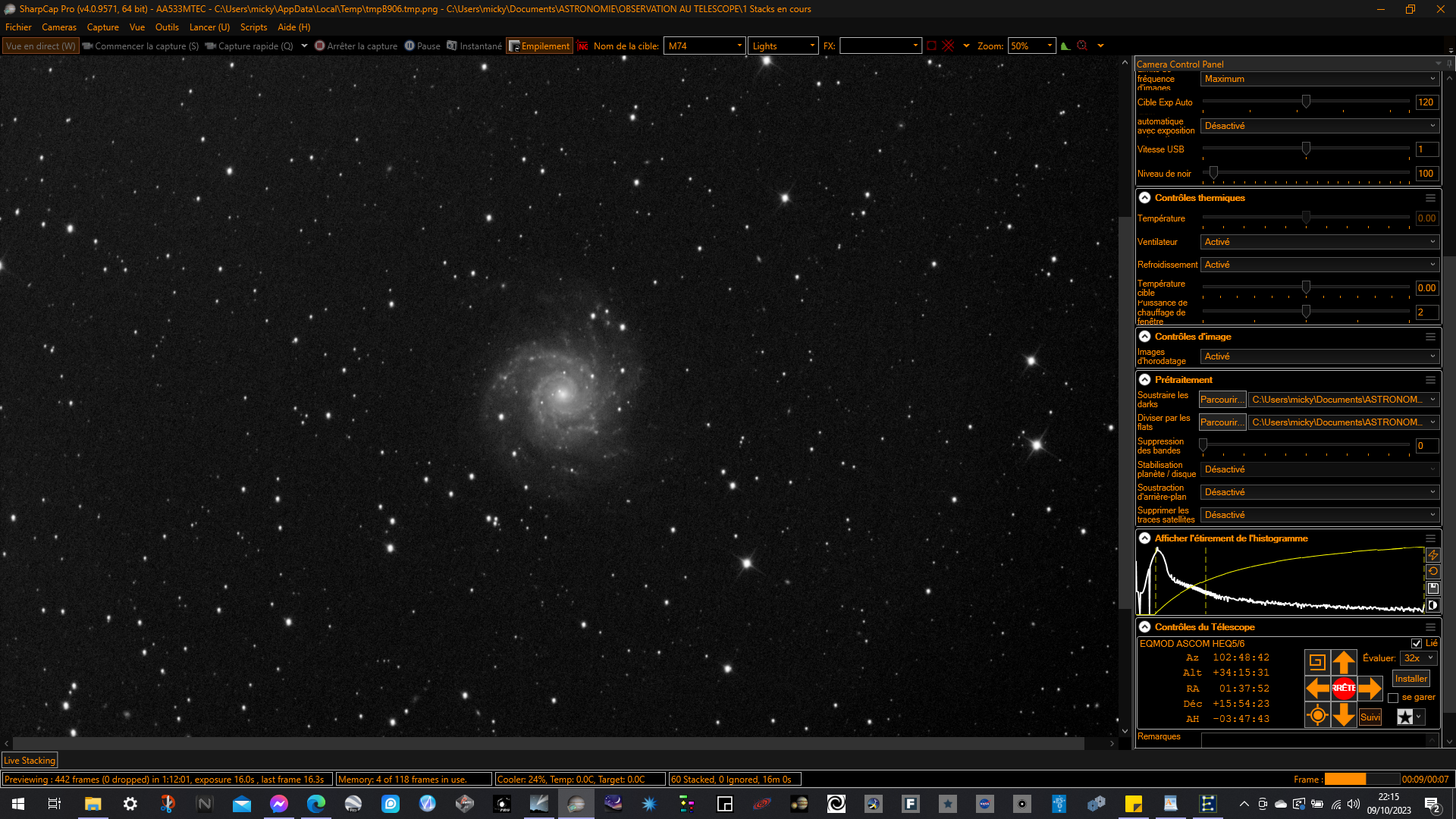This screenshot has height=819, width=1456.
Task: Collapse the Prétraitement section
Action: (1144, 380)
